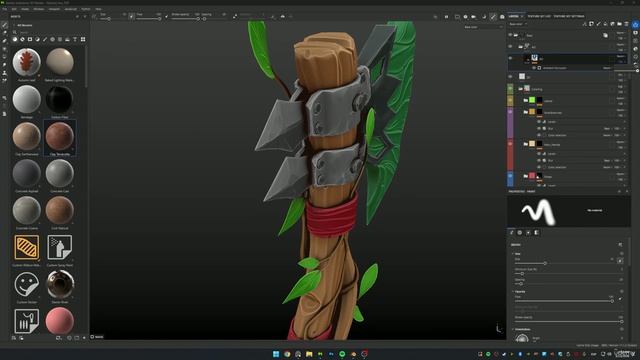Select the Projection tool in left toolbar
640x360 pixels.
4,40
